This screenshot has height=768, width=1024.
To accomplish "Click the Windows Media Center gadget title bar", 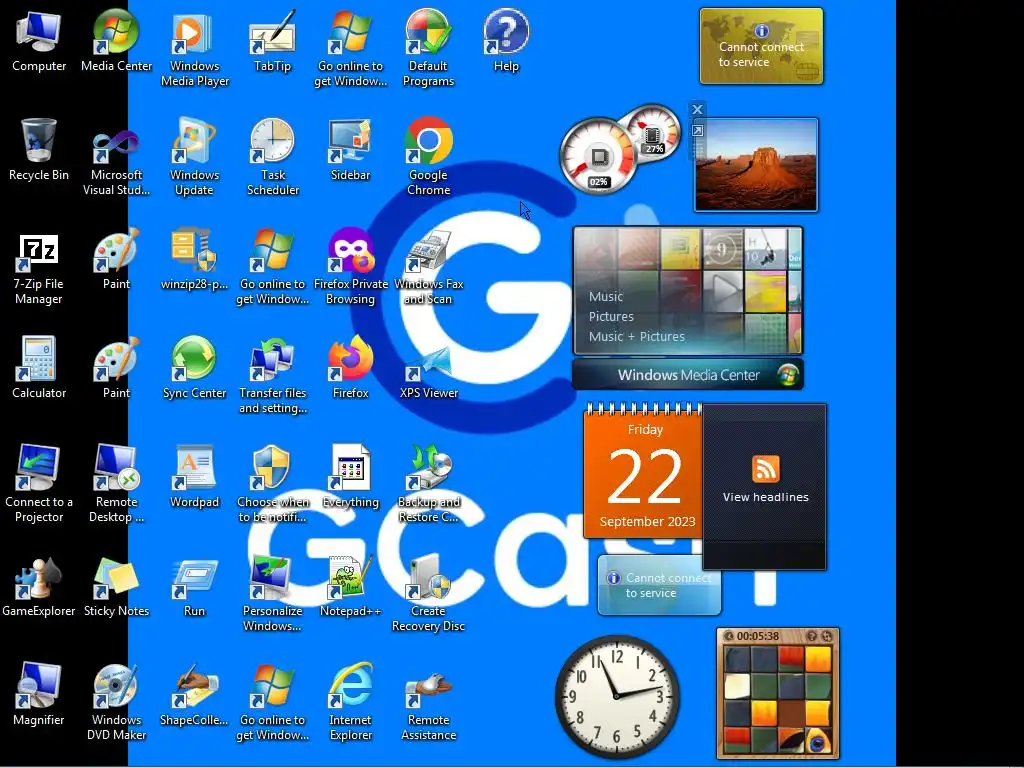I will [688, 375].
